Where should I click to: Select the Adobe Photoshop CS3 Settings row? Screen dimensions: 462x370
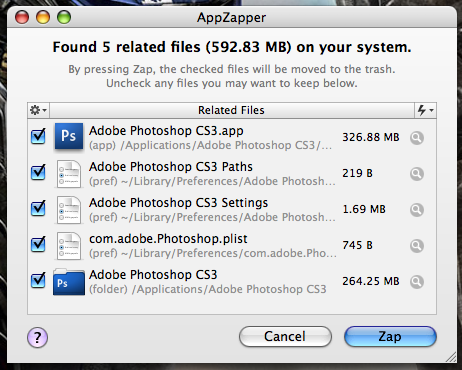point(232,210)
